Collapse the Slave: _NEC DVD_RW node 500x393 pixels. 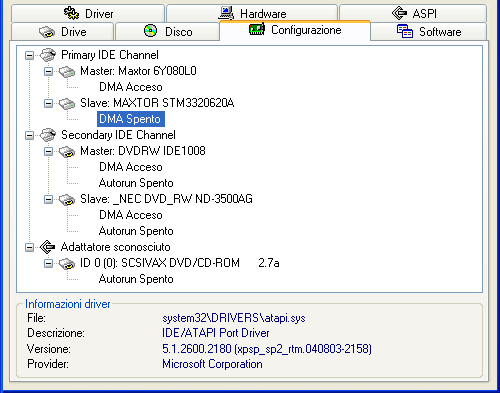point(48,199)
